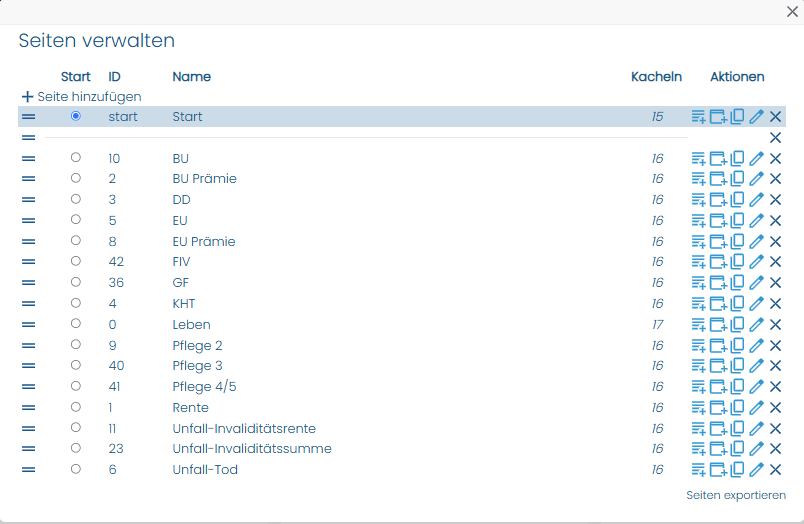Image resolution: width=804 pixels, height=524 pixels.
Task: Choose Unfall-Invaliditätsrente as start page radio
Action: (x=76, y=428)
